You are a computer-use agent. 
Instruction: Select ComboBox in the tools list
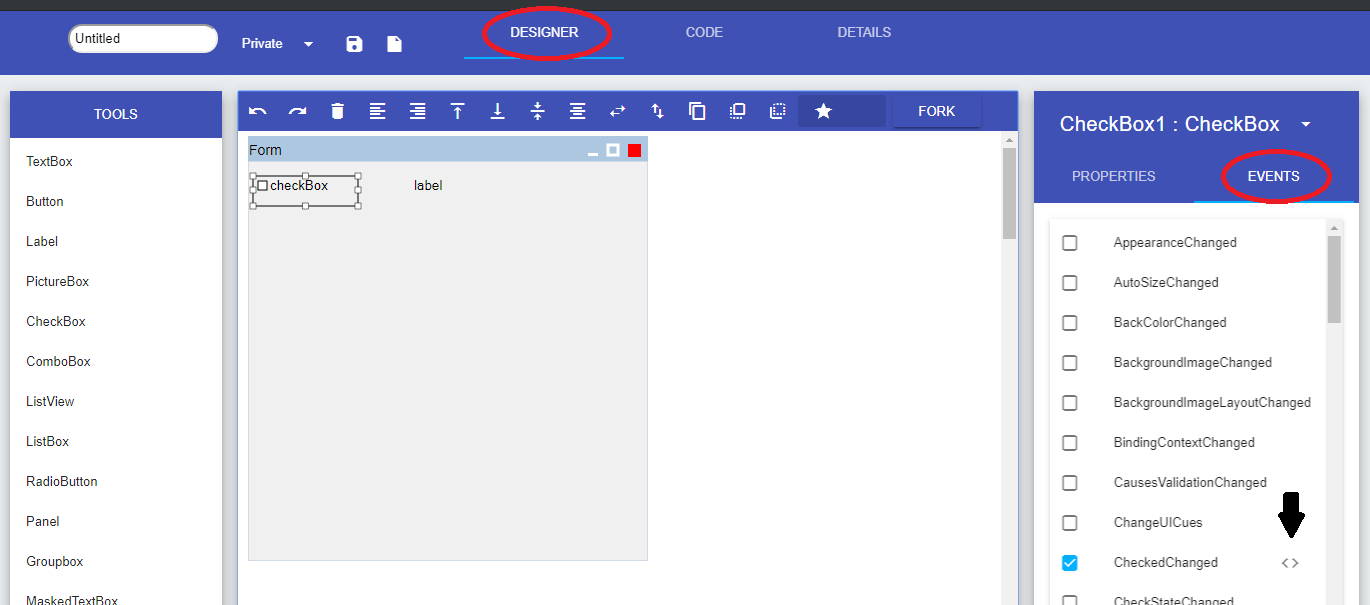coord(58,362)
